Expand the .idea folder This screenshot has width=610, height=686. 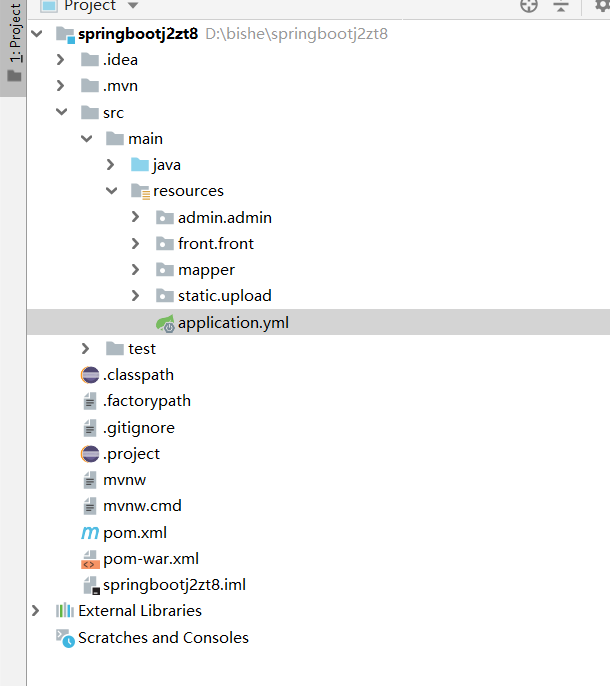click(x=61, y=60)
